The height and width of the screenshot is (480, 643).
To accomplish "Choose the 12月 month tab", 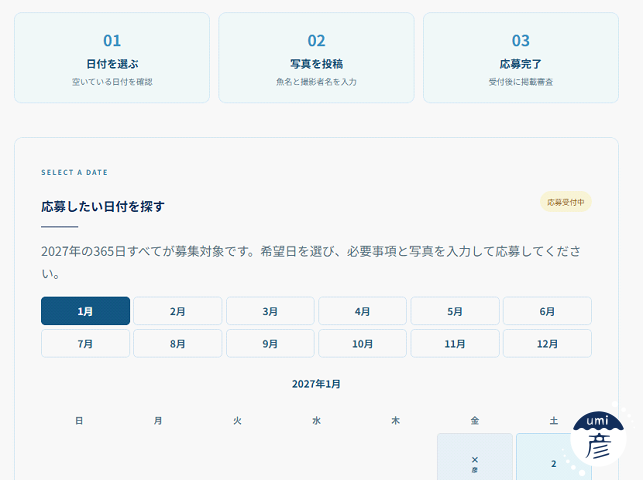I will coord(547,344).
